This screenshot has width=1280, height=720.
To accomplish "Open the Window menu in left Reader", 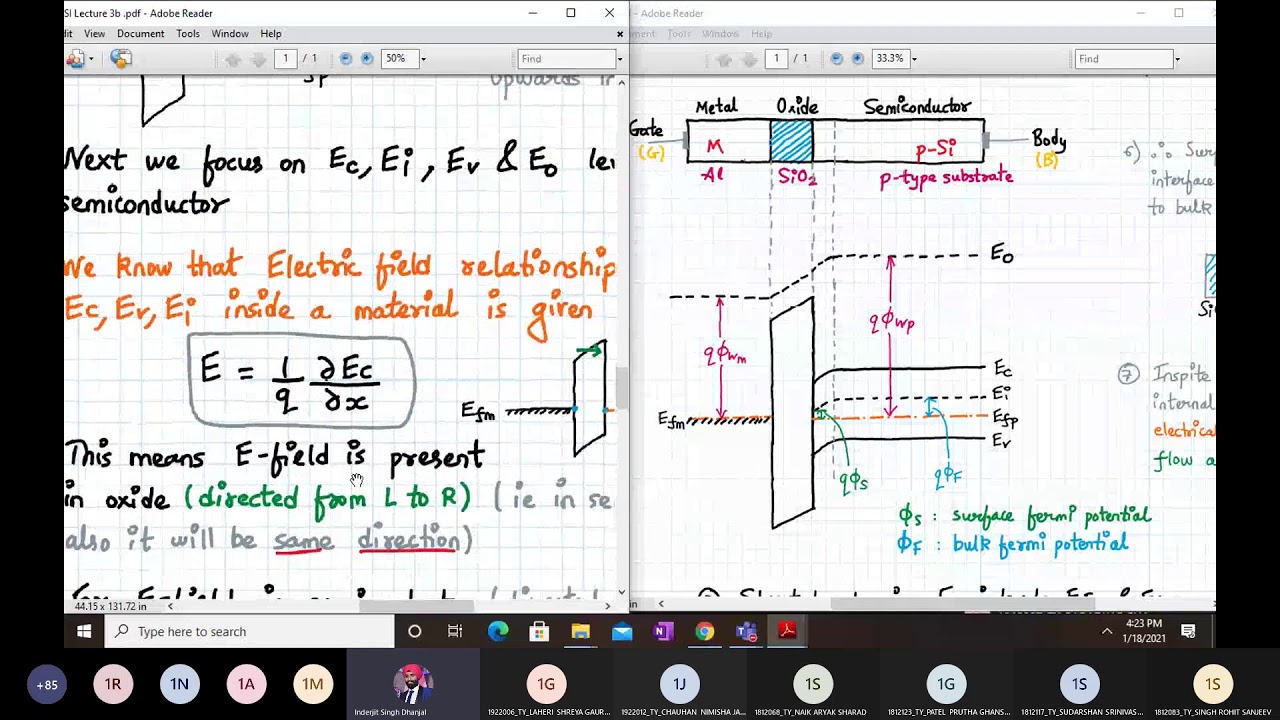I will pyautogui.click(x=230, y=34).
